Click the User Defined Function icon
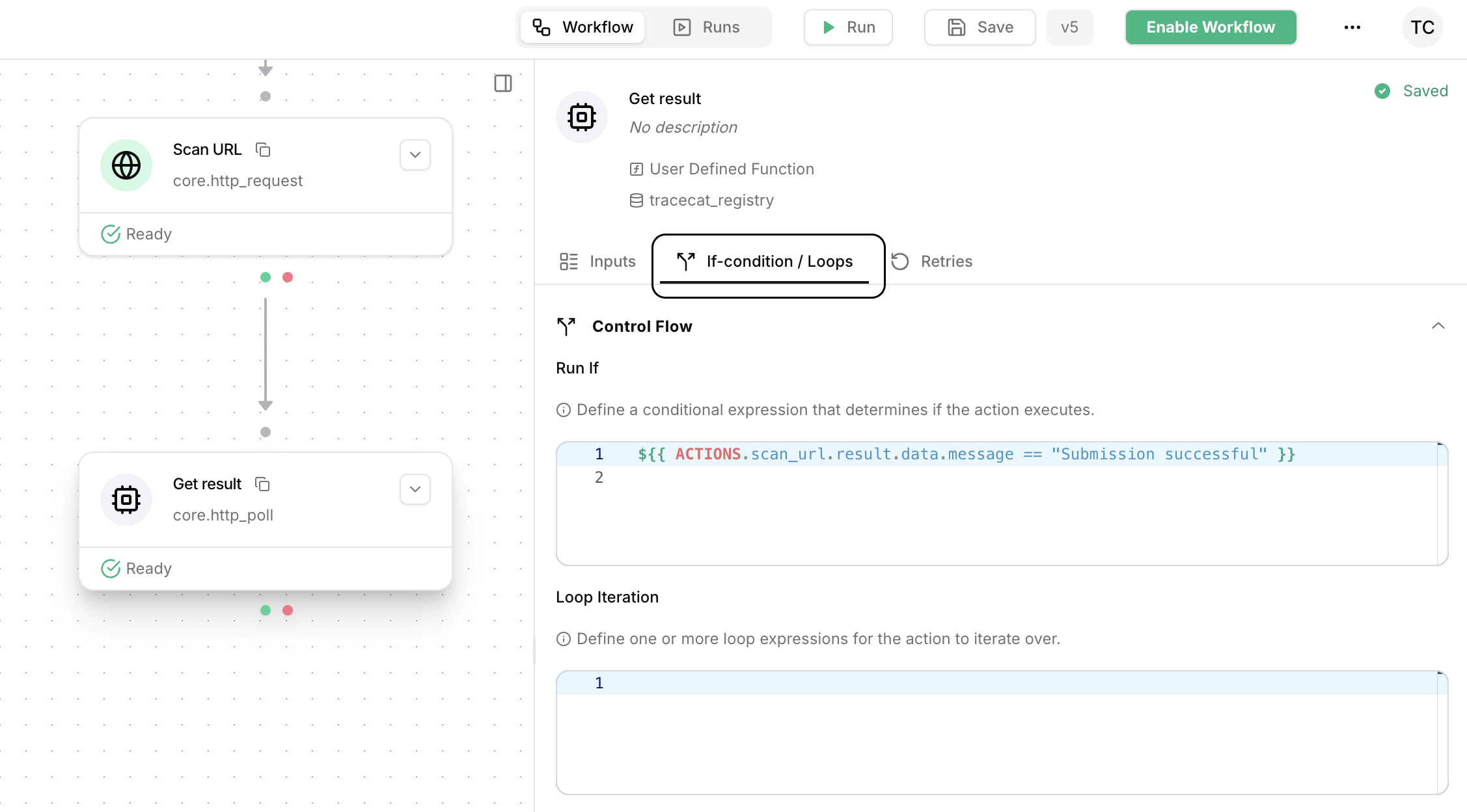The image size is (1467, 812). (637, 169)
